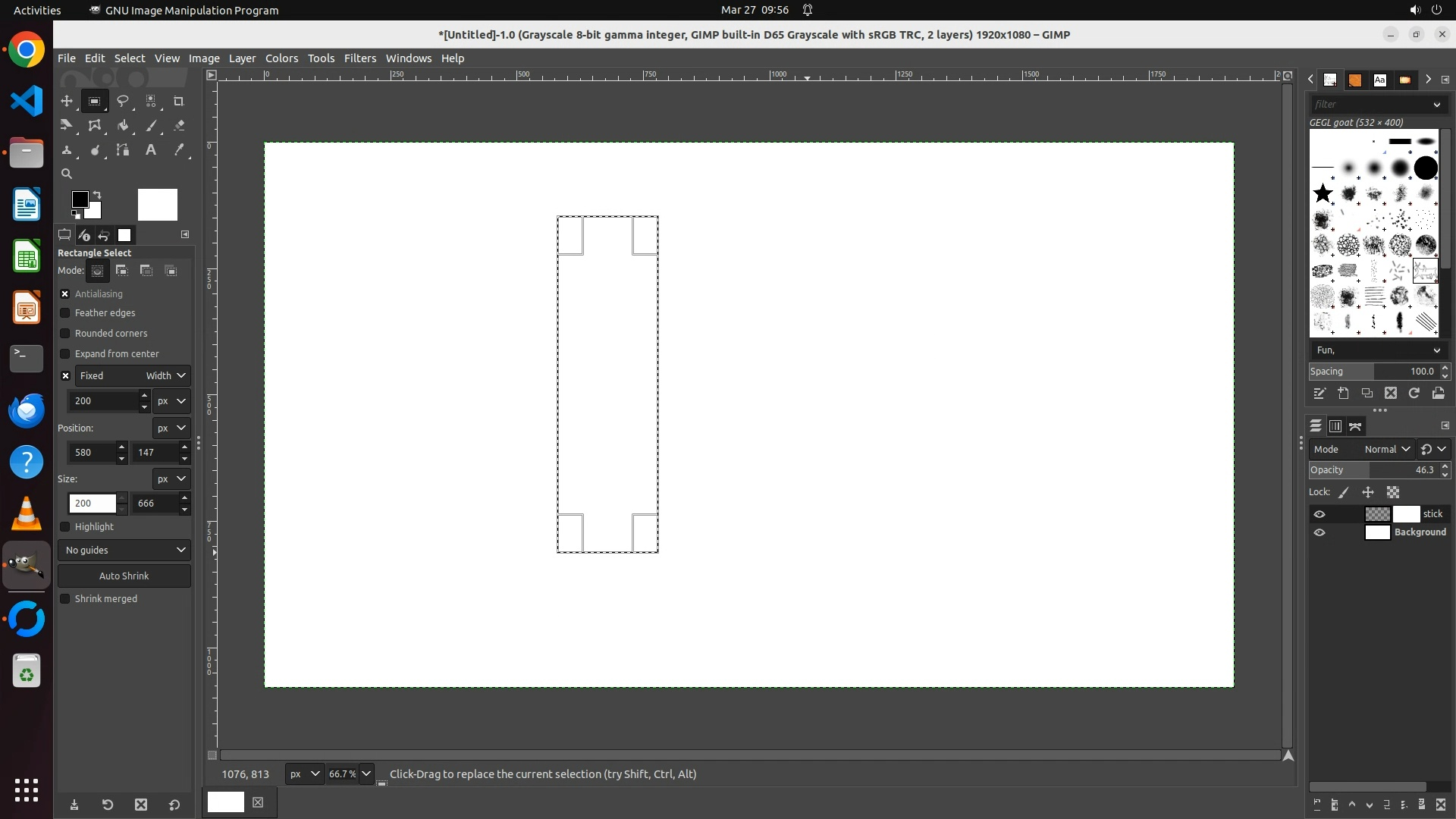Select the Crop tool

[179, 101]
